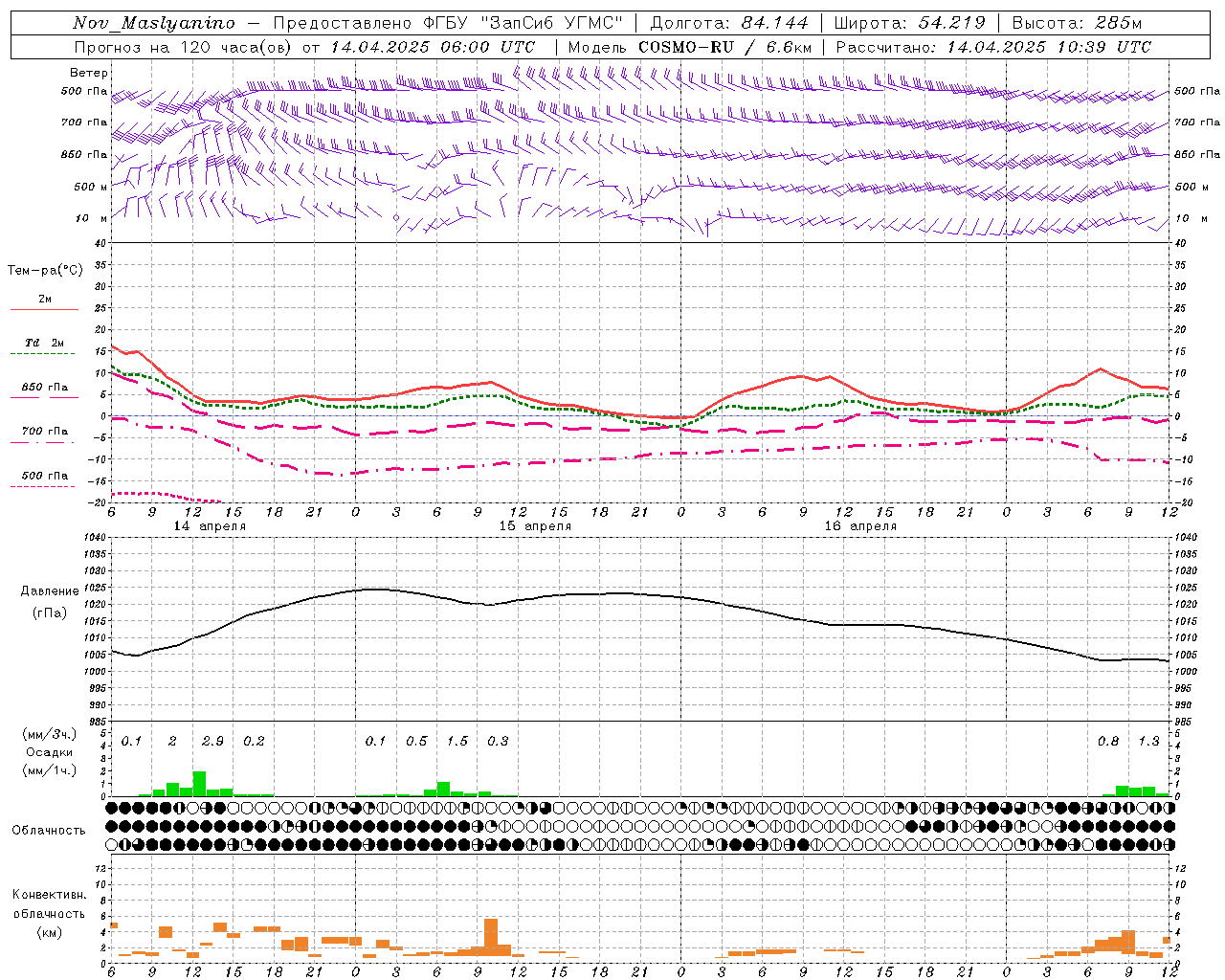The image size is (1225, 980).
Task: Click the 0.8 precipitation total
Action: pyautogui.click(x=1108, y=742)
